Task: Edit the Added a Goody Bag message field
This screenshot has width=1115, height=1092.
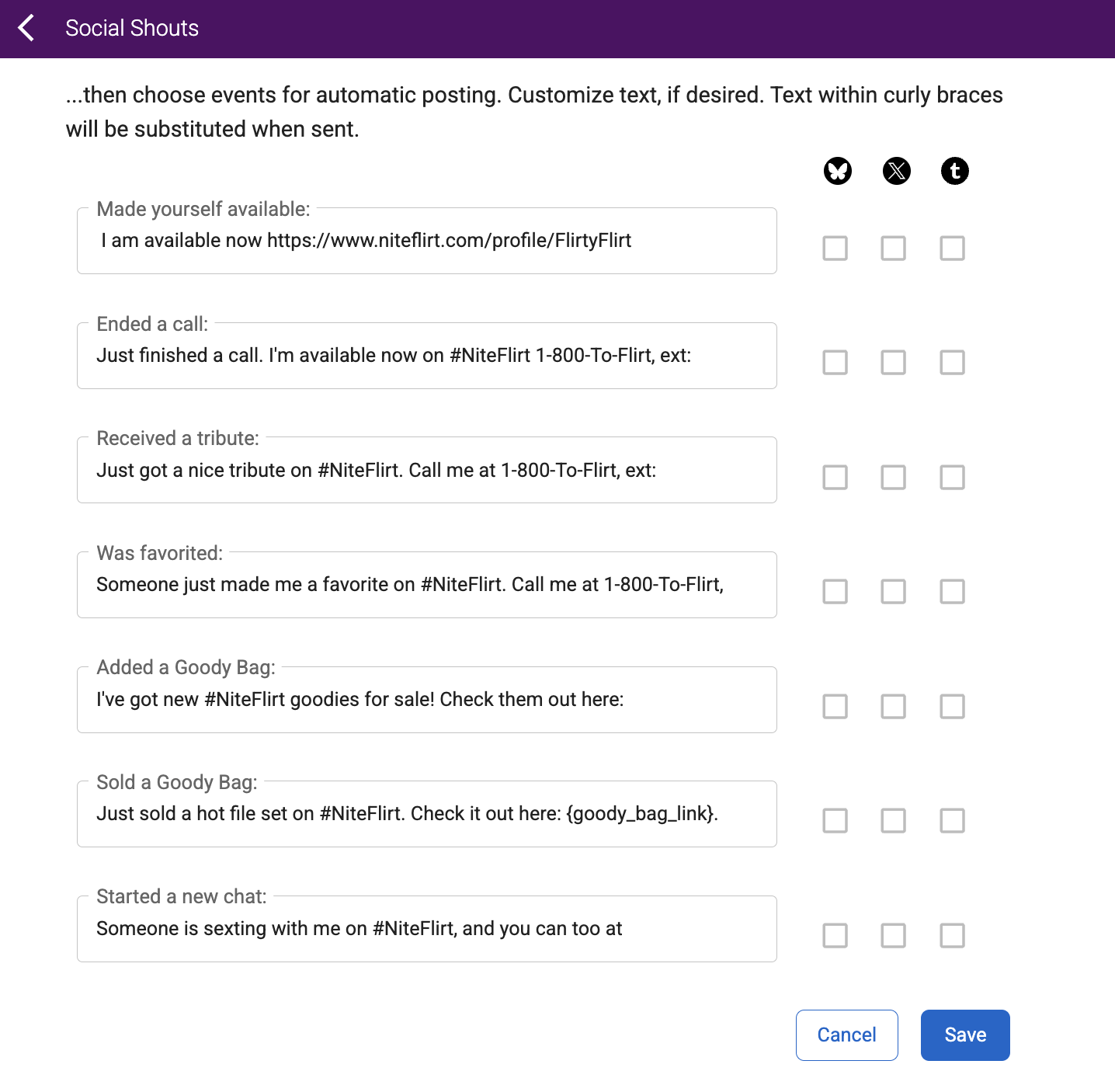Action: pos(427,700)
